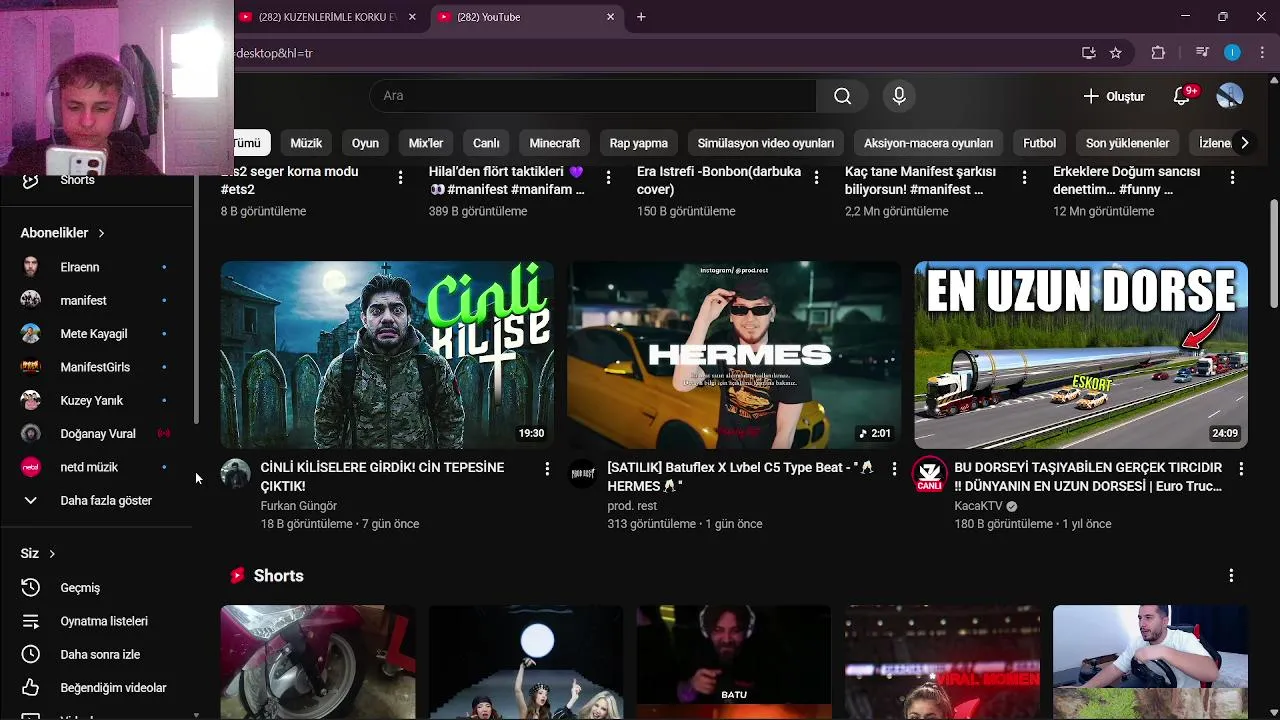Image resolution: width=1280 pixels, height=720 pixels.
Task: Select the Tümü filter chip
Action: (x=247, y=143)
